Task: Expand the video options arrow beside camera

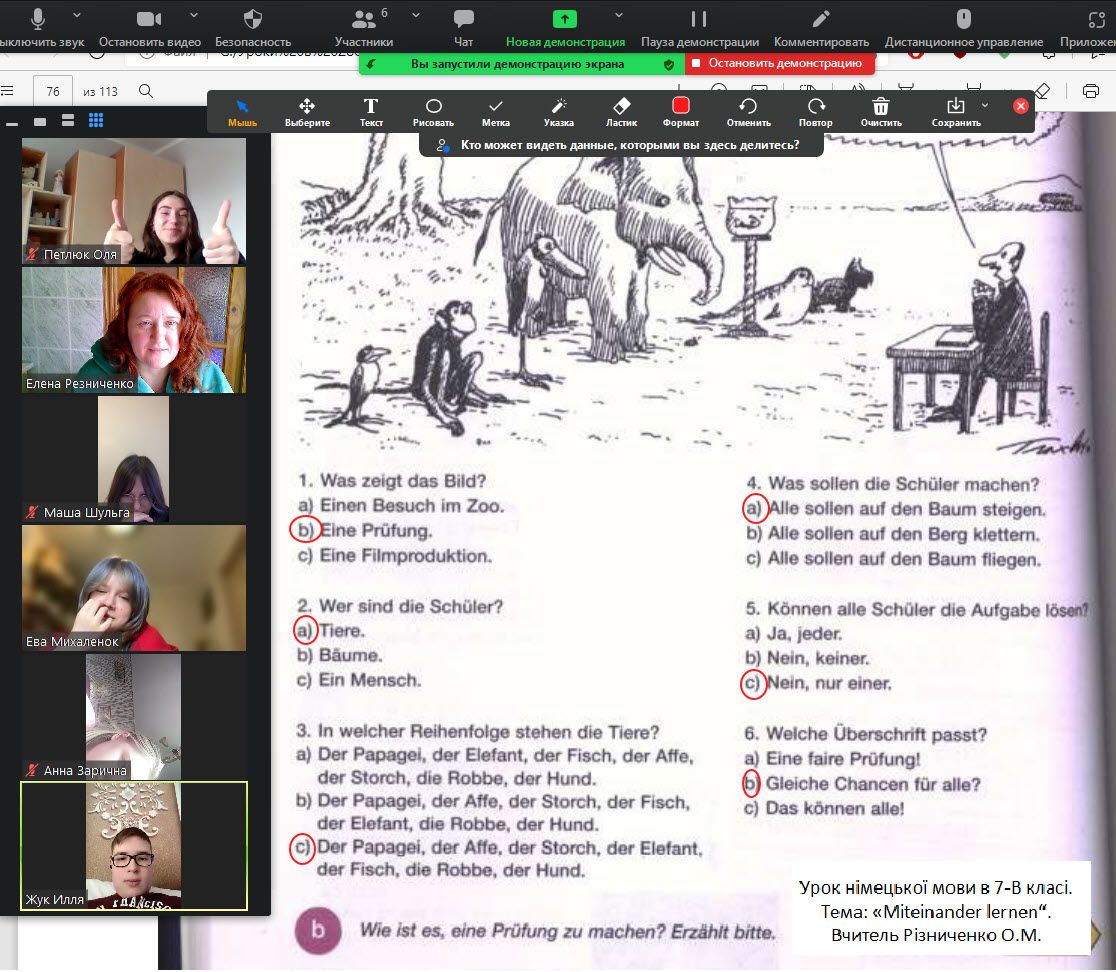Action: click(x=193, y=16)
